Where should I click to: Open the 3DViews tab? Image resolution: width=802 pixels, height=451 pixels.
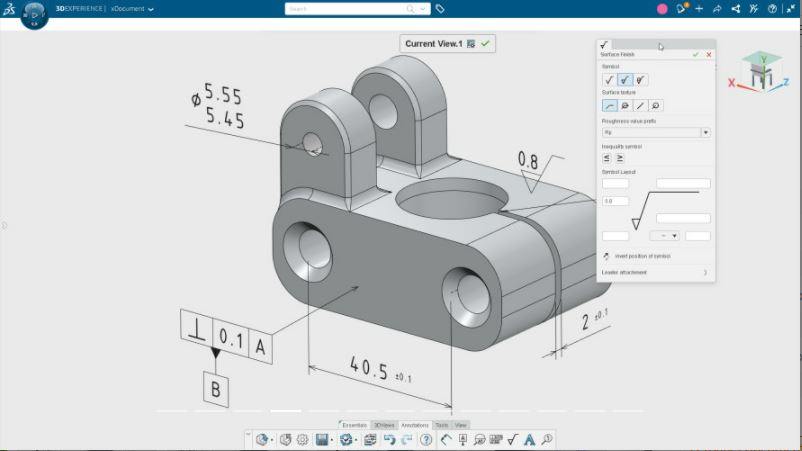pyautogui.click(x=384, y=425)
